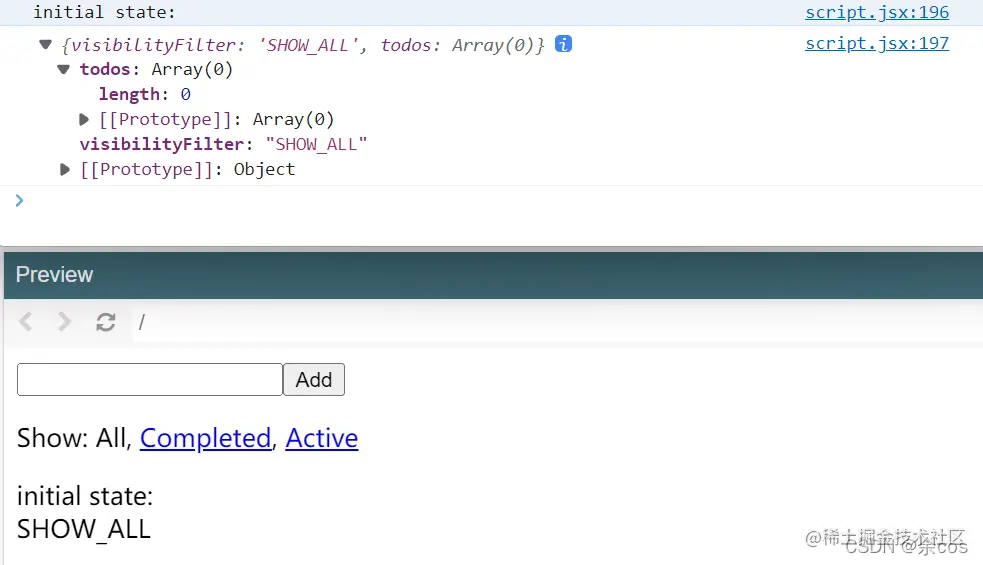Screen dimensions: 983x565
Task: Expand the [[Prototype]]: Array(0) node
Action: click(x=83, y=119)
